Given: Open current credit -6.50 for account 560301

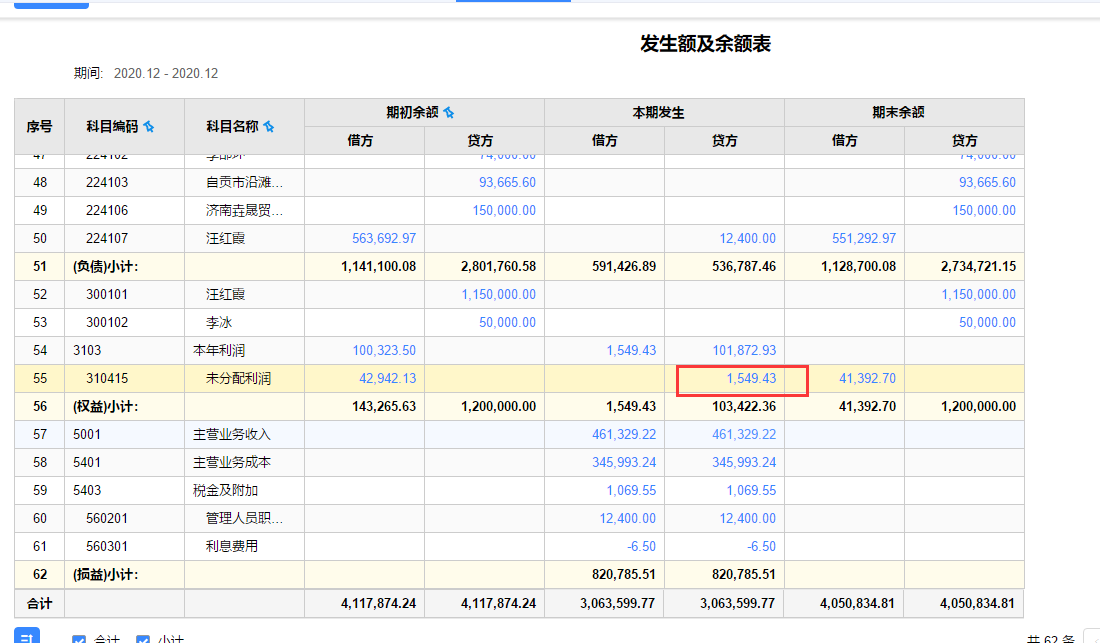Looking at the screenshot, I should click(x=761, y=547).
